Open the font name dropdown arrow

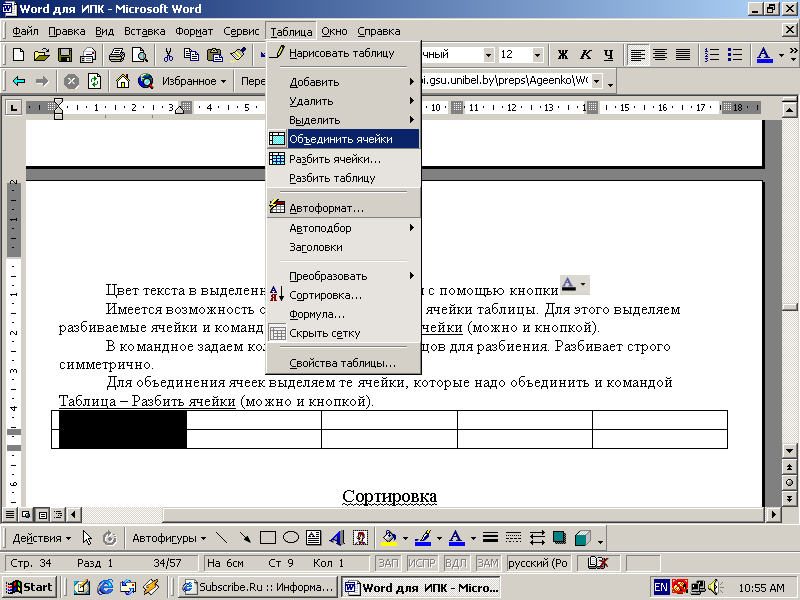(x=489, y=55)
